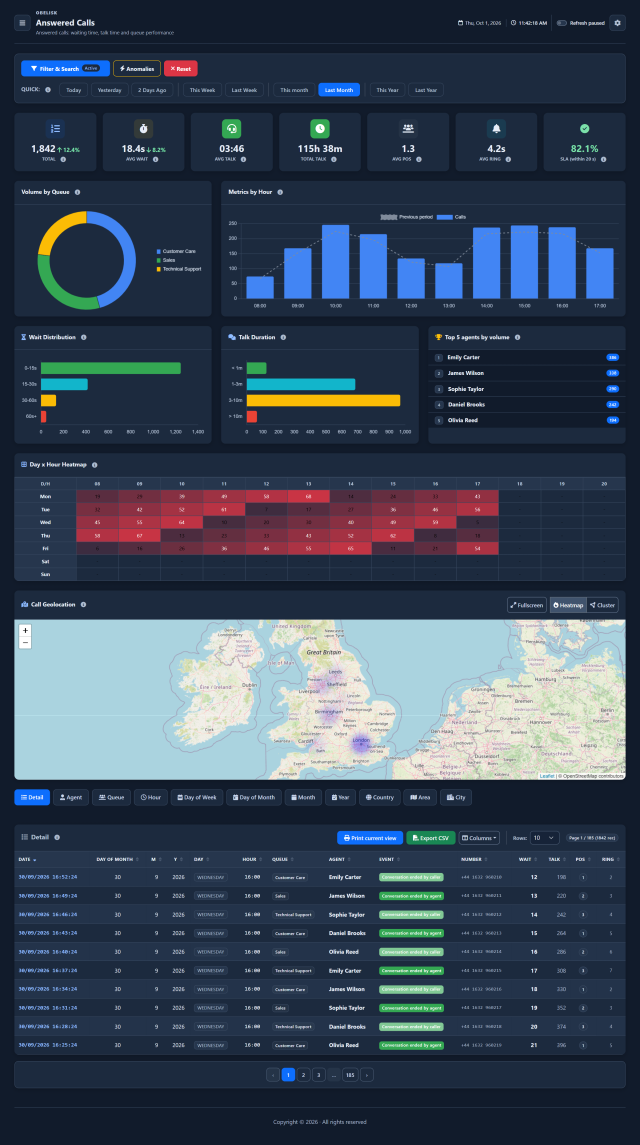640x1145 pixels.
Task: Show info for Metrics by Hour
Action: tap(280, 192)
